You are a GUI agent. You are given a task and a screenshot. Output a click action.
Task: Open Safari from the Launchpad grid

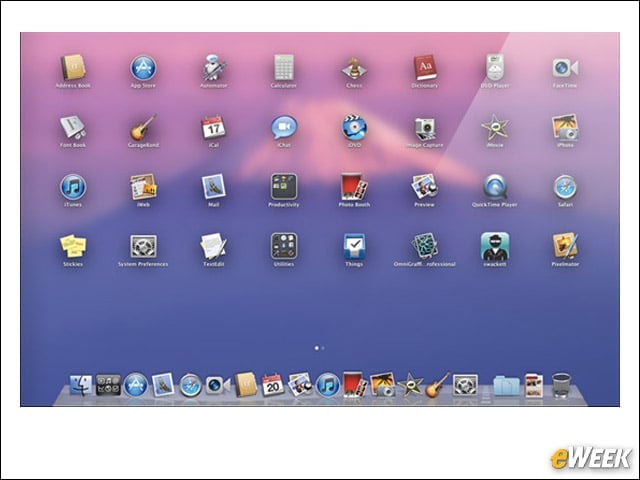[x=565, y=187]
